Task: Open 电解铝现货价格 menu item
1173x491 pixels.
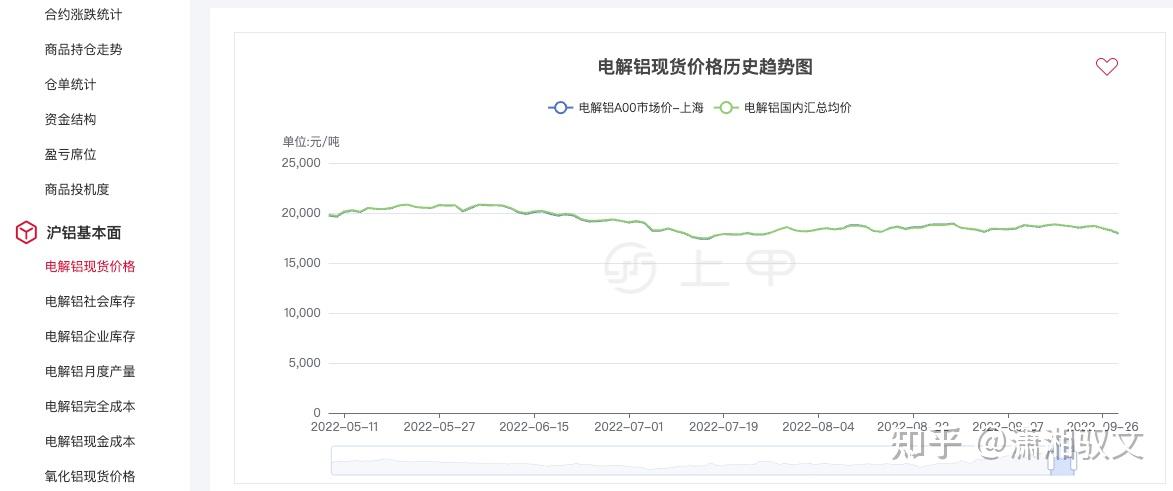Action: [x=90, y=267]
